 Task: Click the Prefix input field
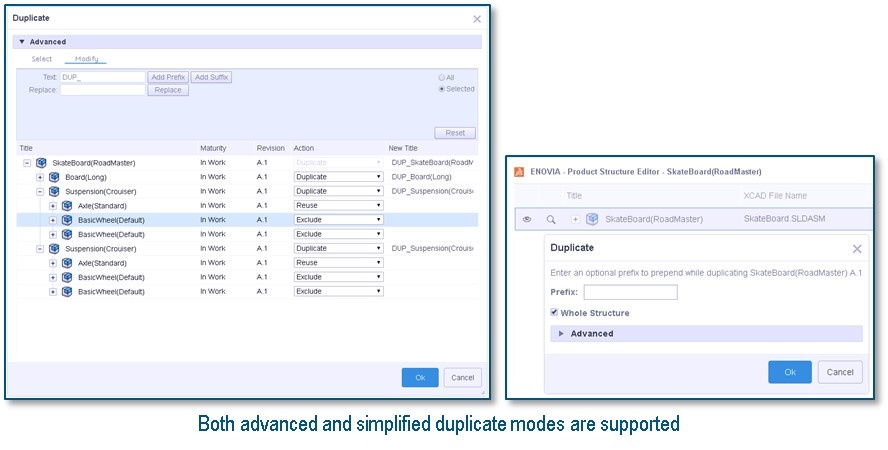coord(630,293)
